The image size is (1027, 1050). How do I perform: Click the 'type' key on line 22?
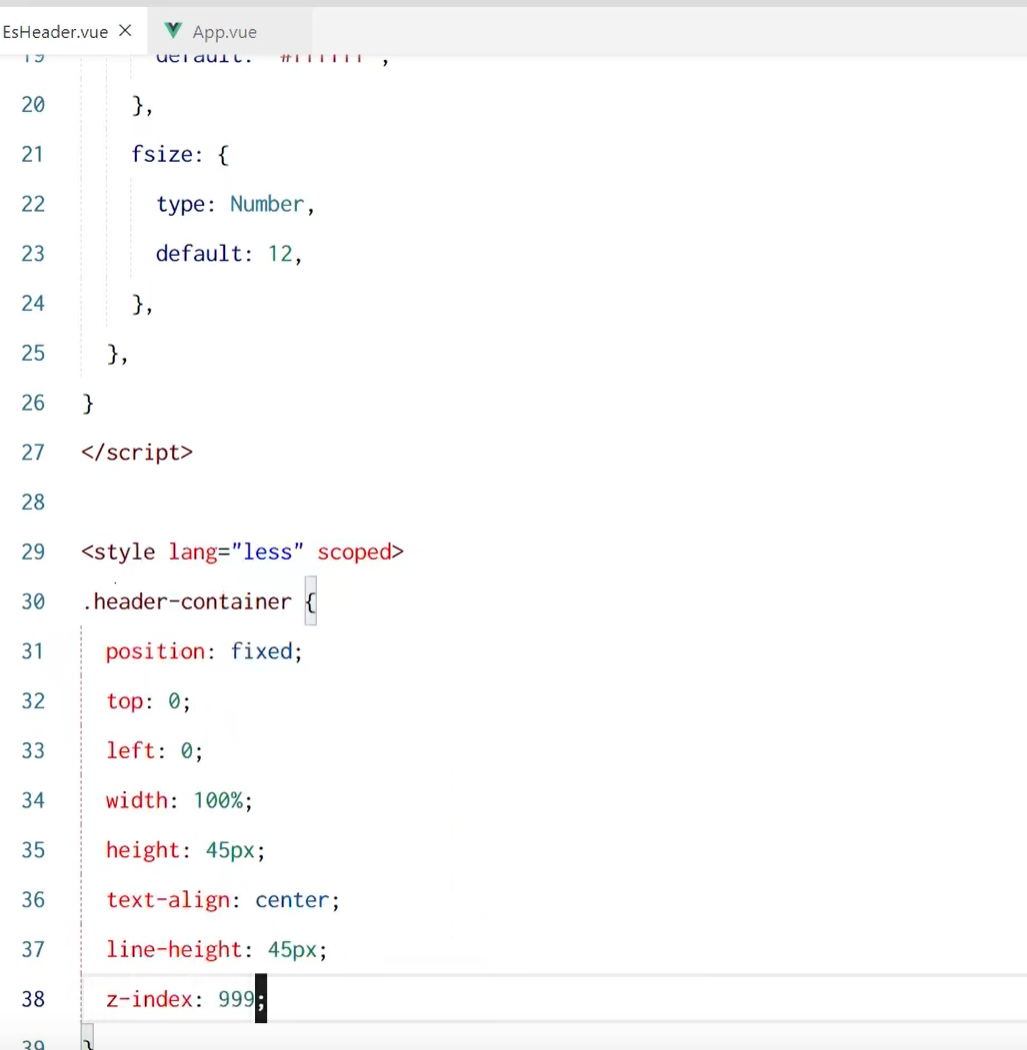click(180, 204)
